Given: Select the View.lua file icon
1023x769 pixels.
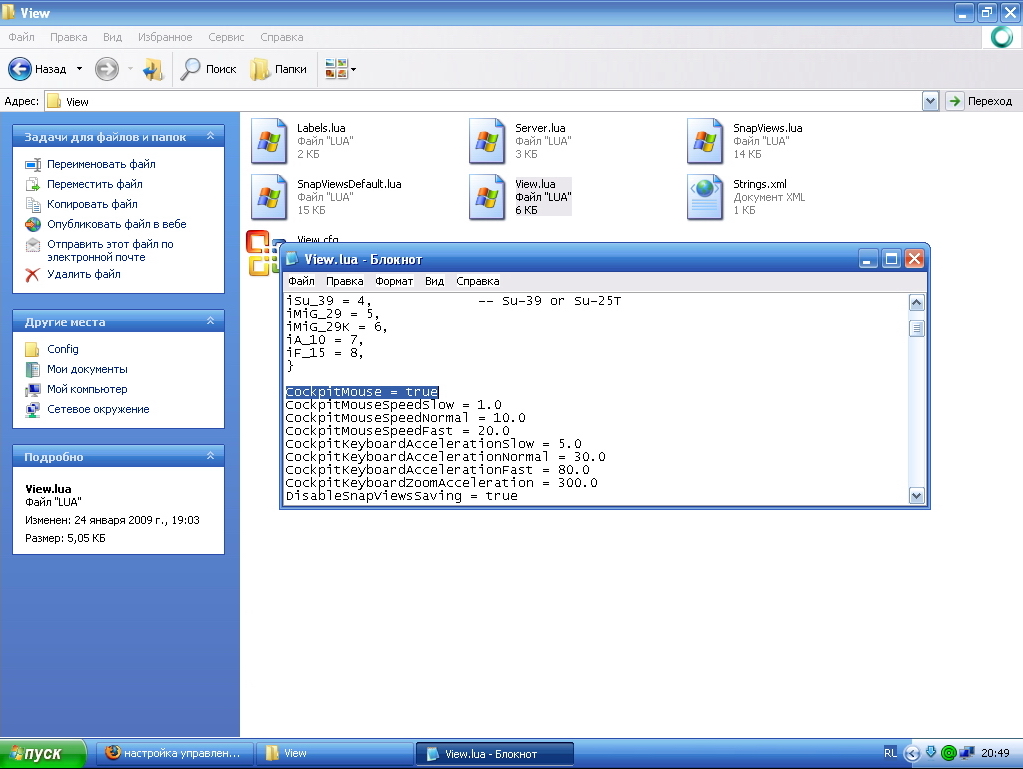Looking at the screenshot, I should coord(487,197).
